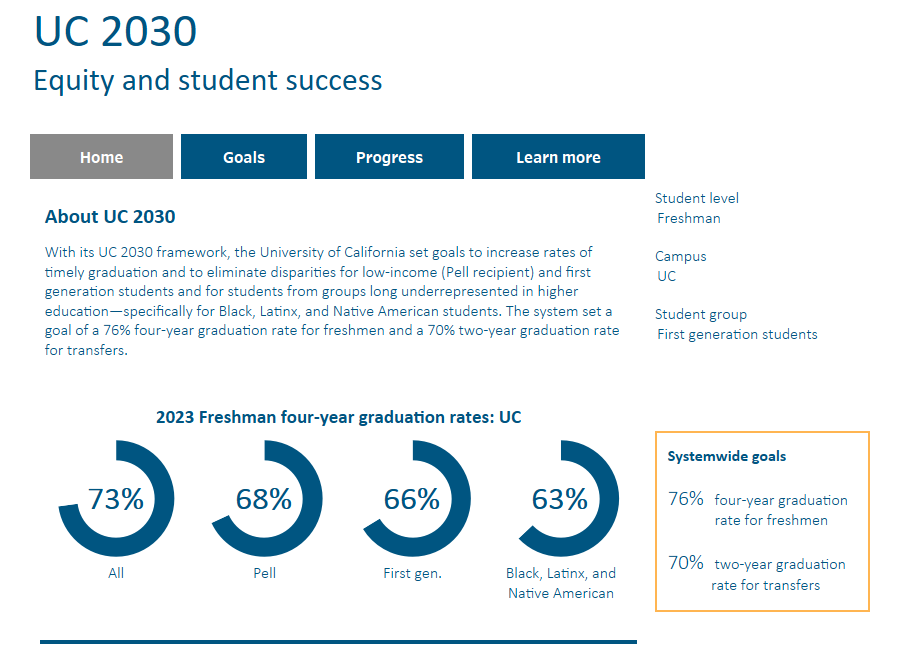
Task: Click the Pell chart label
Action: click(x=264, y=573)
